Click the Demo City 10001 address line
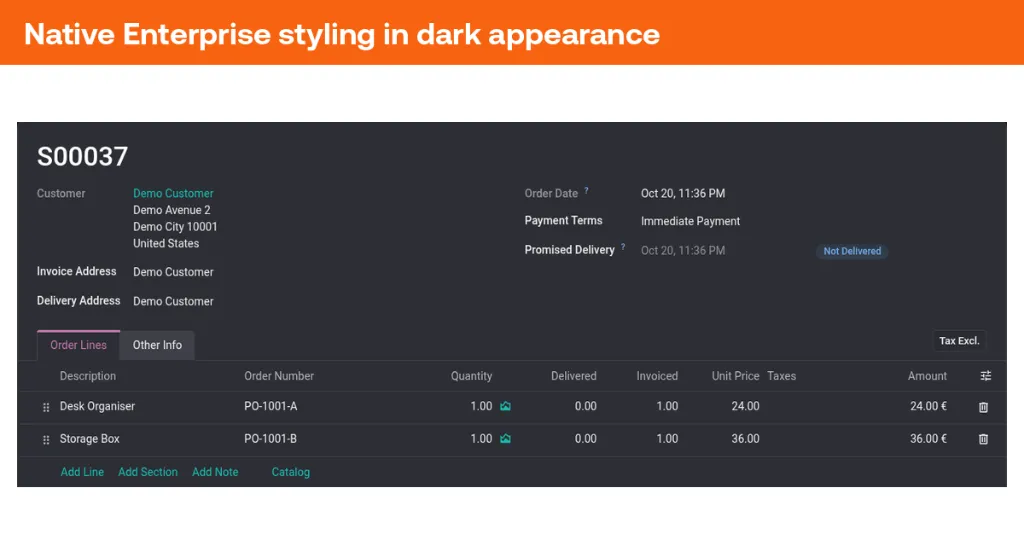1024x546 pixels. click(x=175, y=227)
